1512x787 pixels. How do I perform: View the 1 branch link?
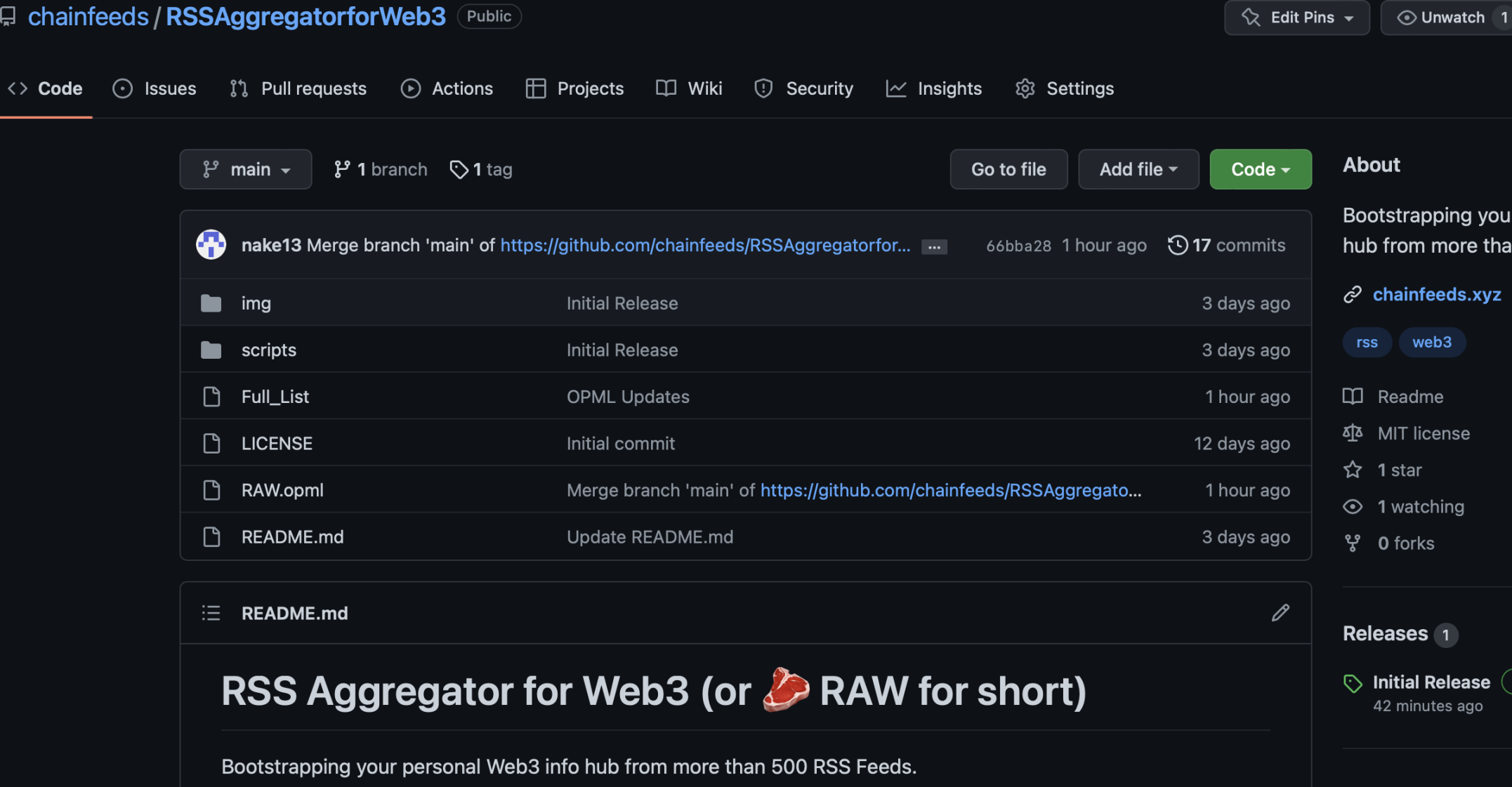coord(380,169)
